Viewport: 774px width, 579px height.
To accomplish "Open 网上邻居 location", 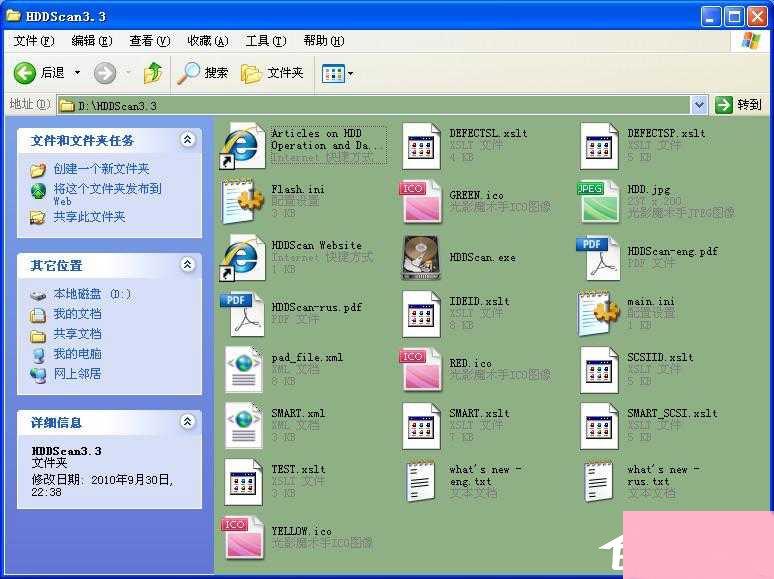I will click(77, 374).
